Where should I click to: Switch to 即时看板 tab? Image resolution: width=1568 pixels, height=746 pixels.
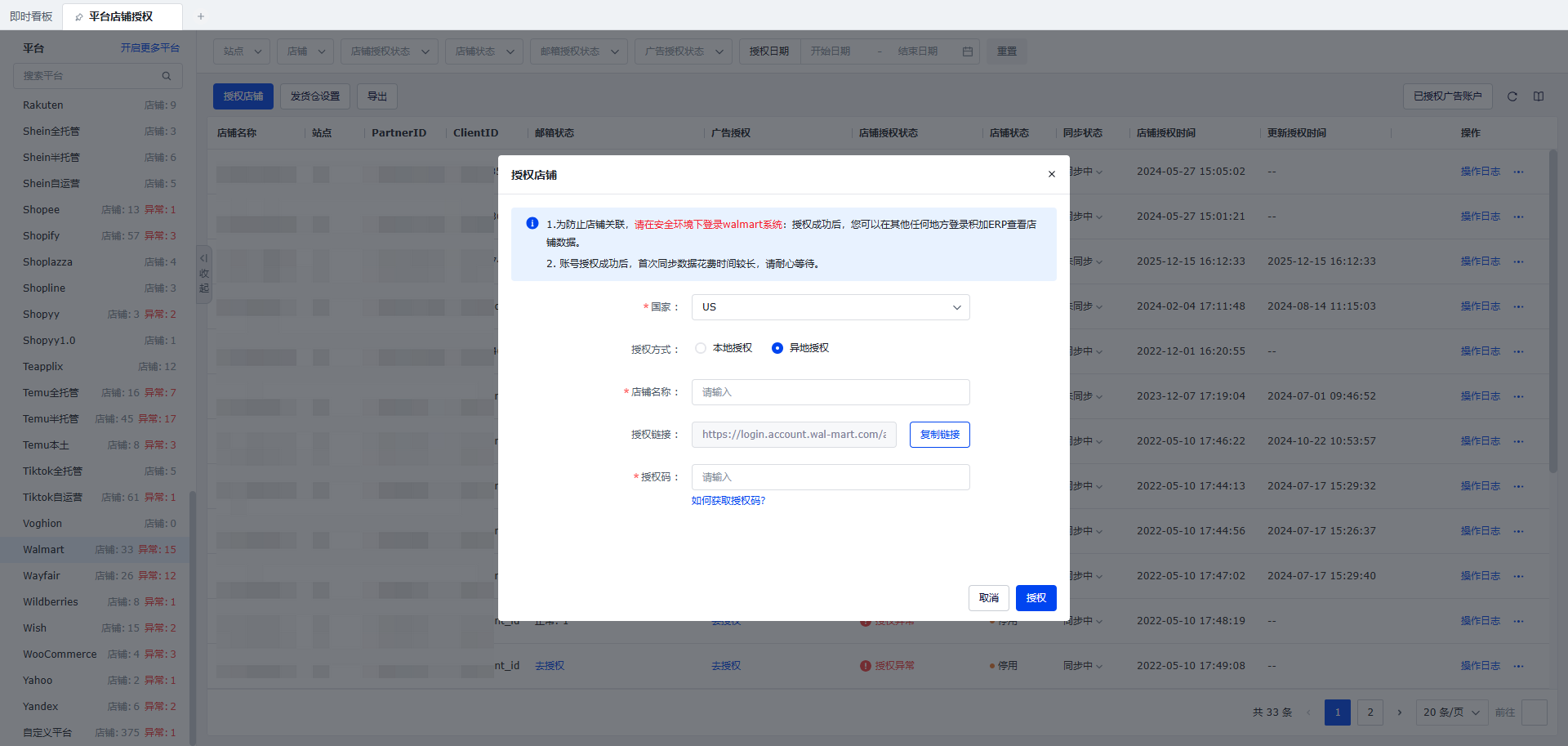(x=31, y=16)
